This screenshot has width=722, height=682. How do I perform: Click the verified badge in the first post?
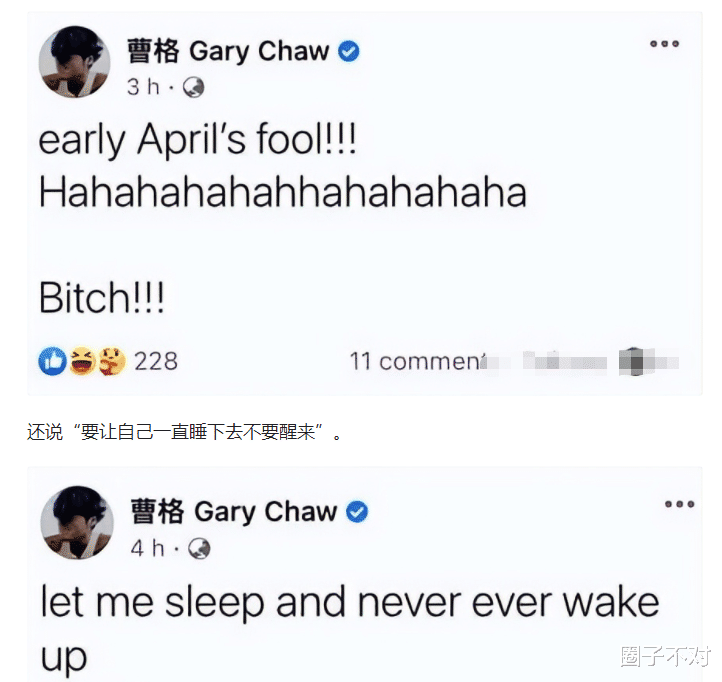pos(349,51)
